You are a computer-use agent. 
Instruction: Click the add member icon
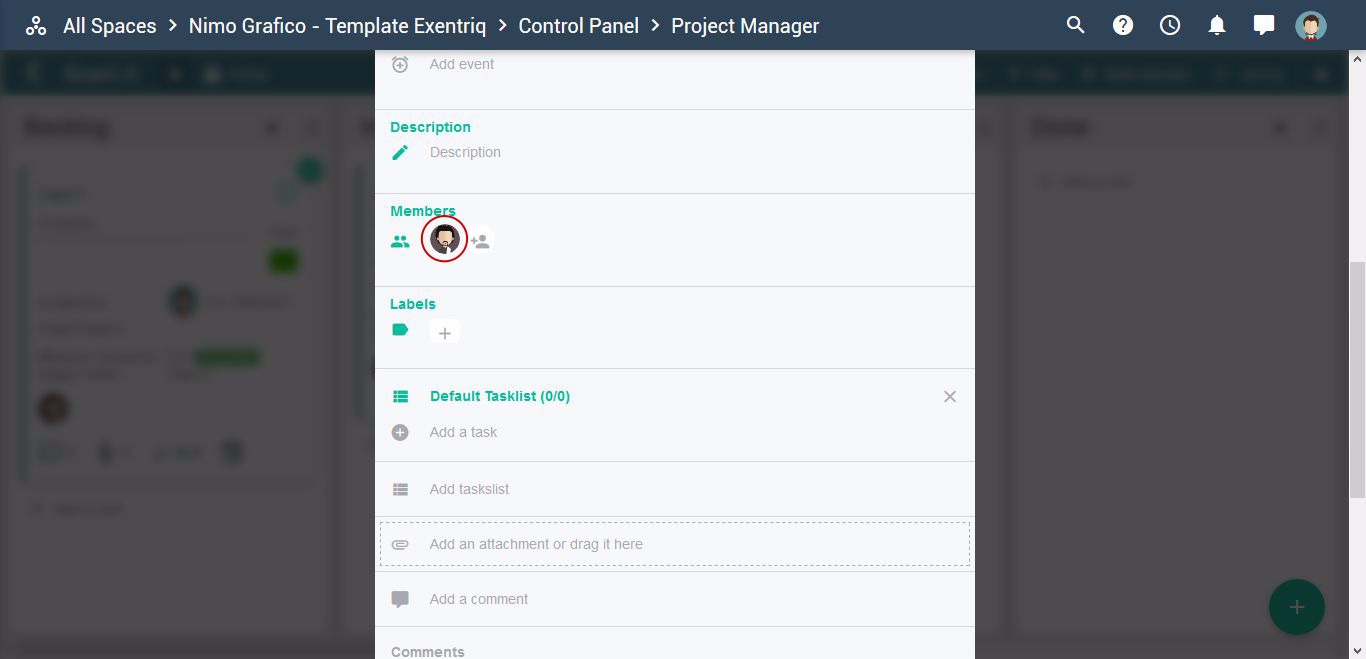coord(481,241)
